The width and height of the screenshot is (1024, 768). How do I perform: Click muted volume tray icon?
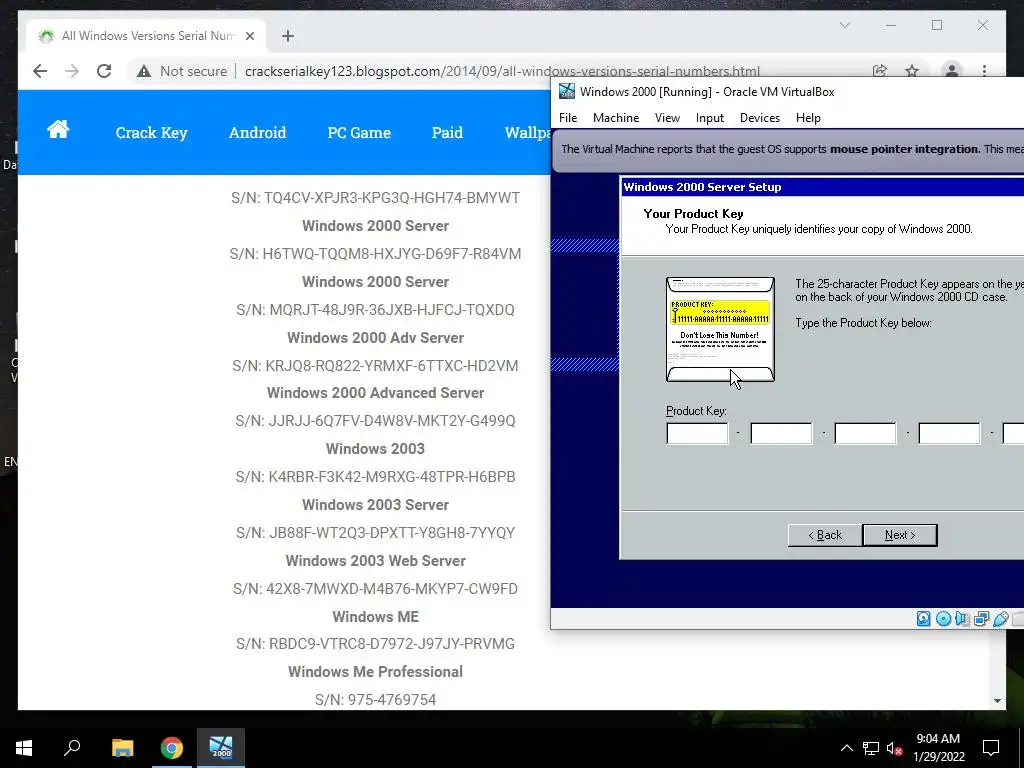pos(894,748)
